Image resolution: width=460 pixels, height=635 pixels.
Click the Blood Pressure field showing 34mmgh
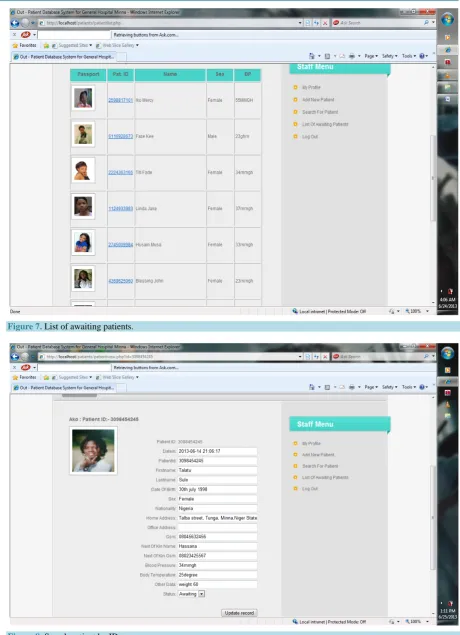(x=217, y=565)
